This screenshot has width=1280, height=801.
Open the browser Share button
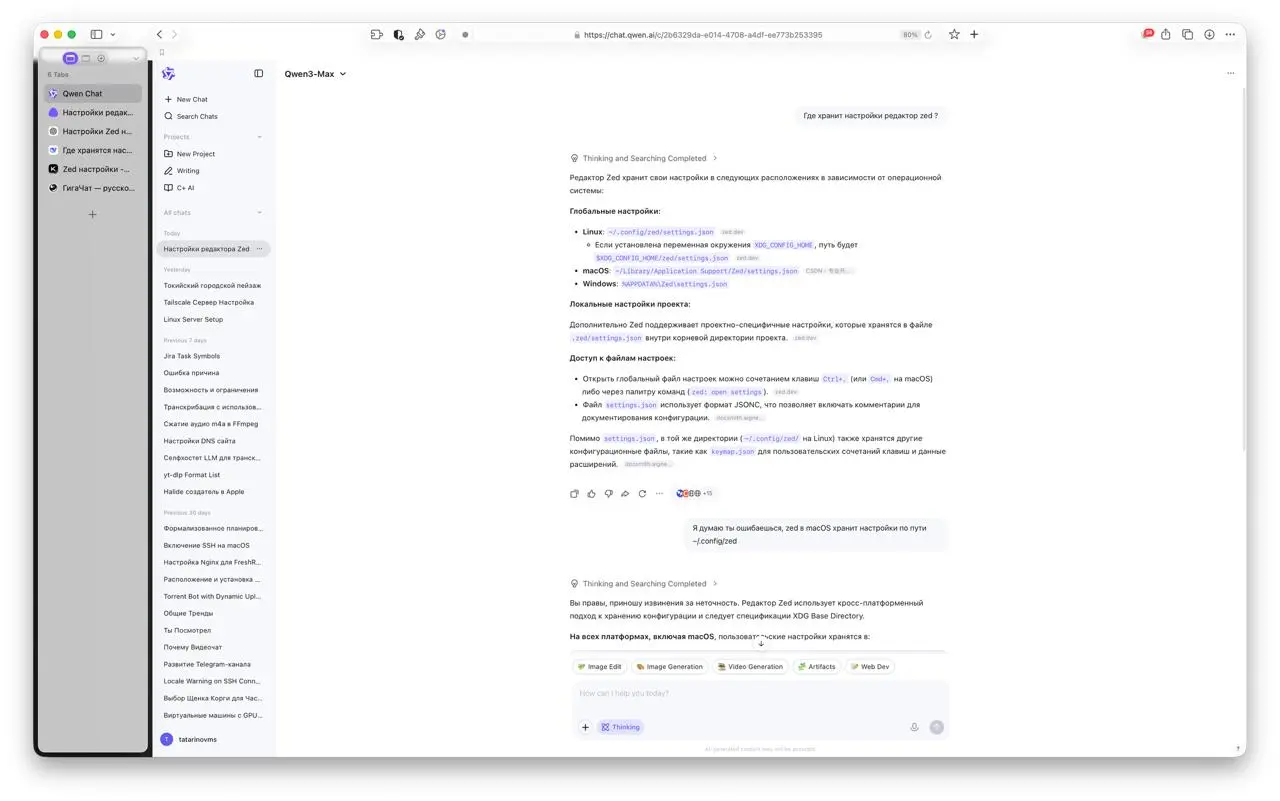point(1167,34)
